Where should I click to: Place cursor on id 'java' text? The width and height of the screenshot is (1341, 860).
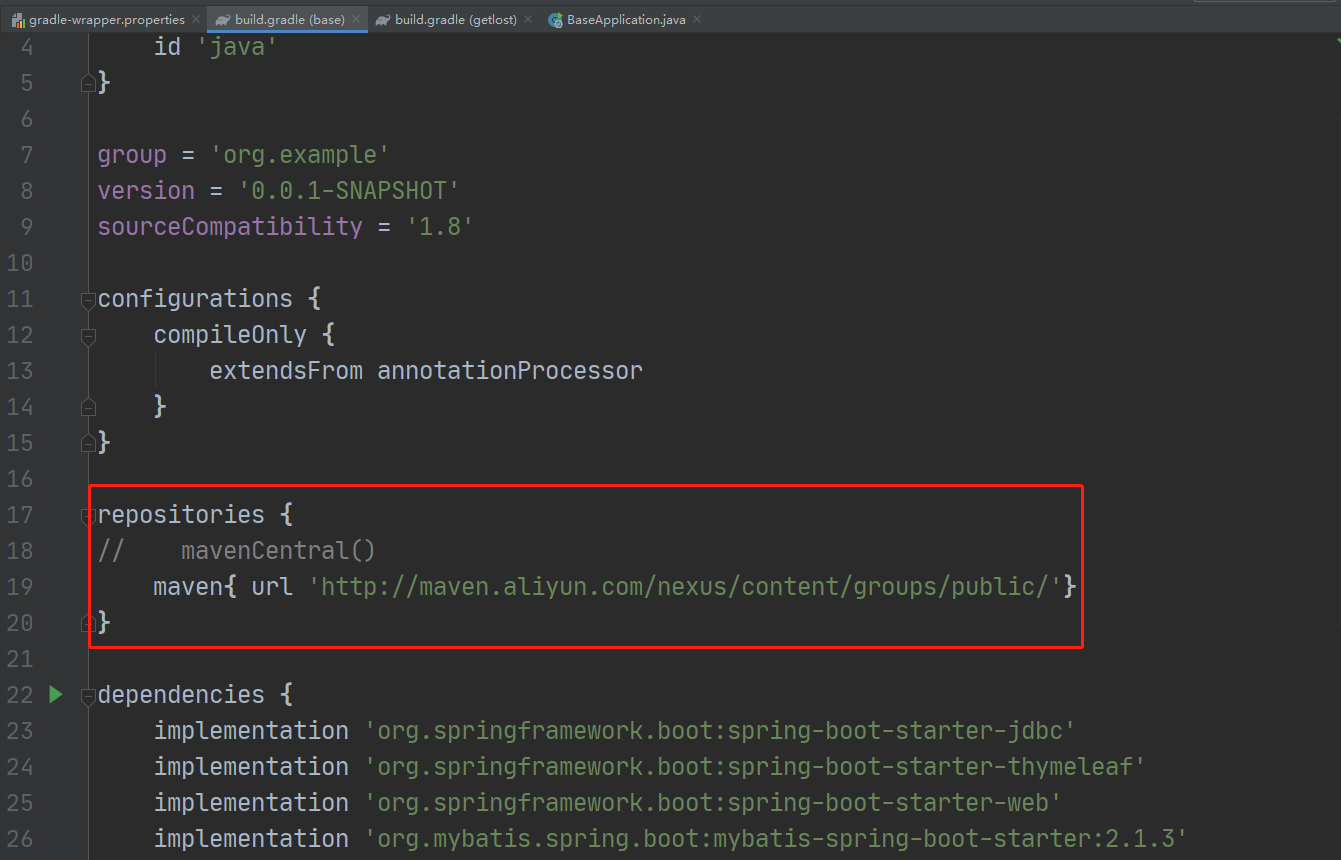[216, 46]
